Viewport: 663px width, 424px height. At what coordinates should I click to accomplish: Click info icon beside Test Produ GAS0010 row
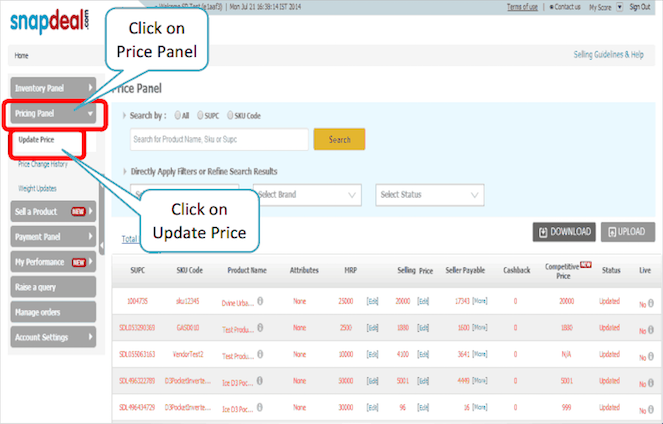(x=260, y=327)
